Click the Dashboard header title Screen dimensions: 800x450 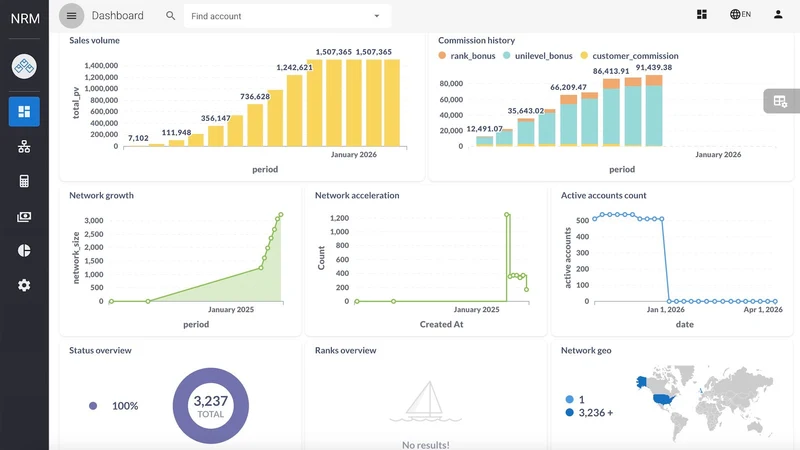coord(117,16)
